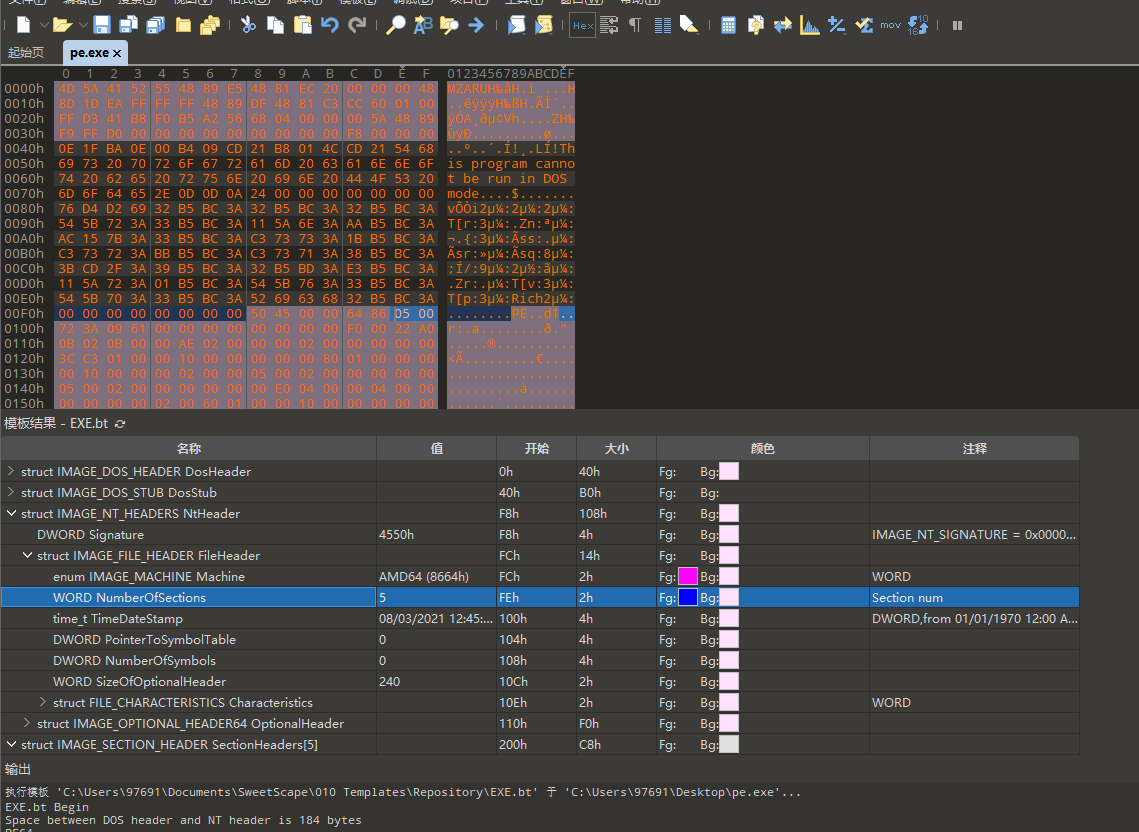Toggle the paragraph mark display icon
The height and width of the screenshot is (832, 1139).
[x=635, y=25]
